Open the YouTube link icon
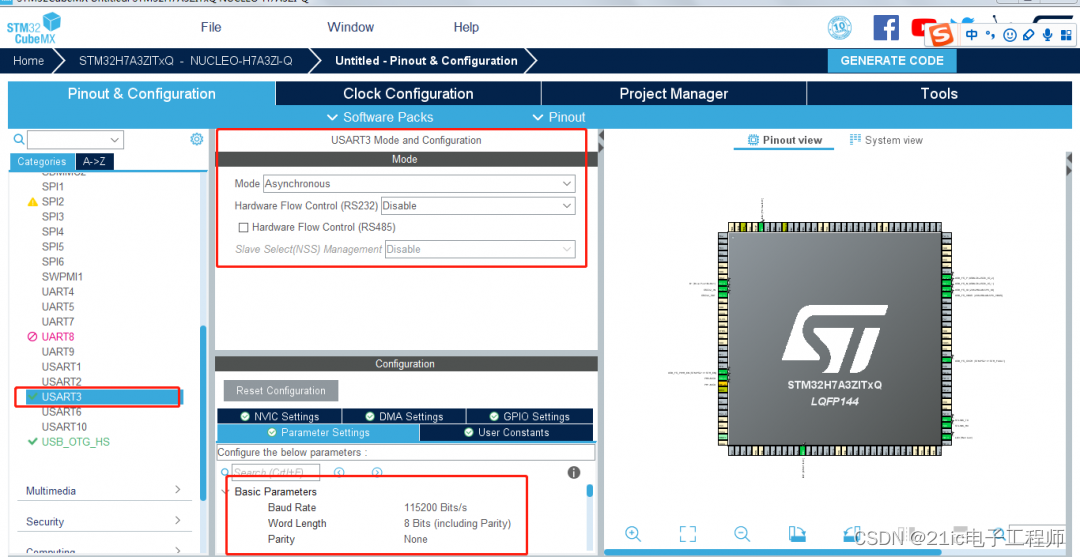1080x557 pixels. [x=920, y=28]
